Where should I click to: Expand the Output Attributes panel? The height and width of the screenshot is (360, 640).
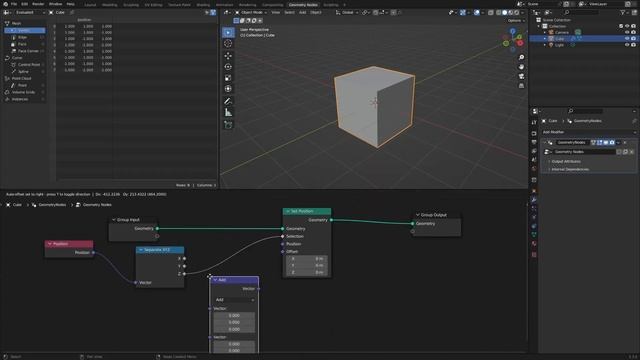tap(566, 162)
